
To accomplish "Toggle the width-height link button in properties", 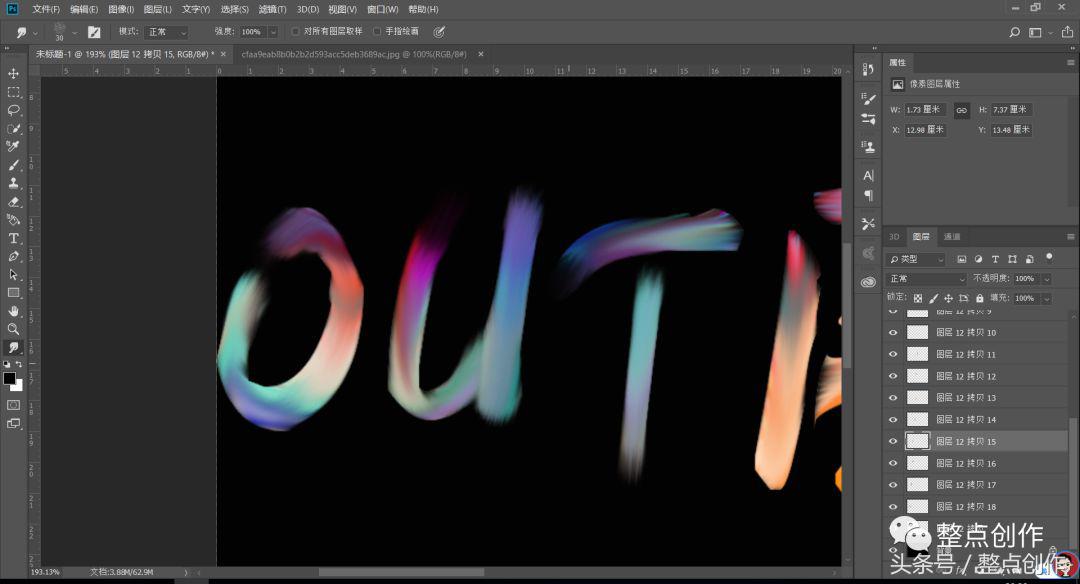I will coord(961,110).
